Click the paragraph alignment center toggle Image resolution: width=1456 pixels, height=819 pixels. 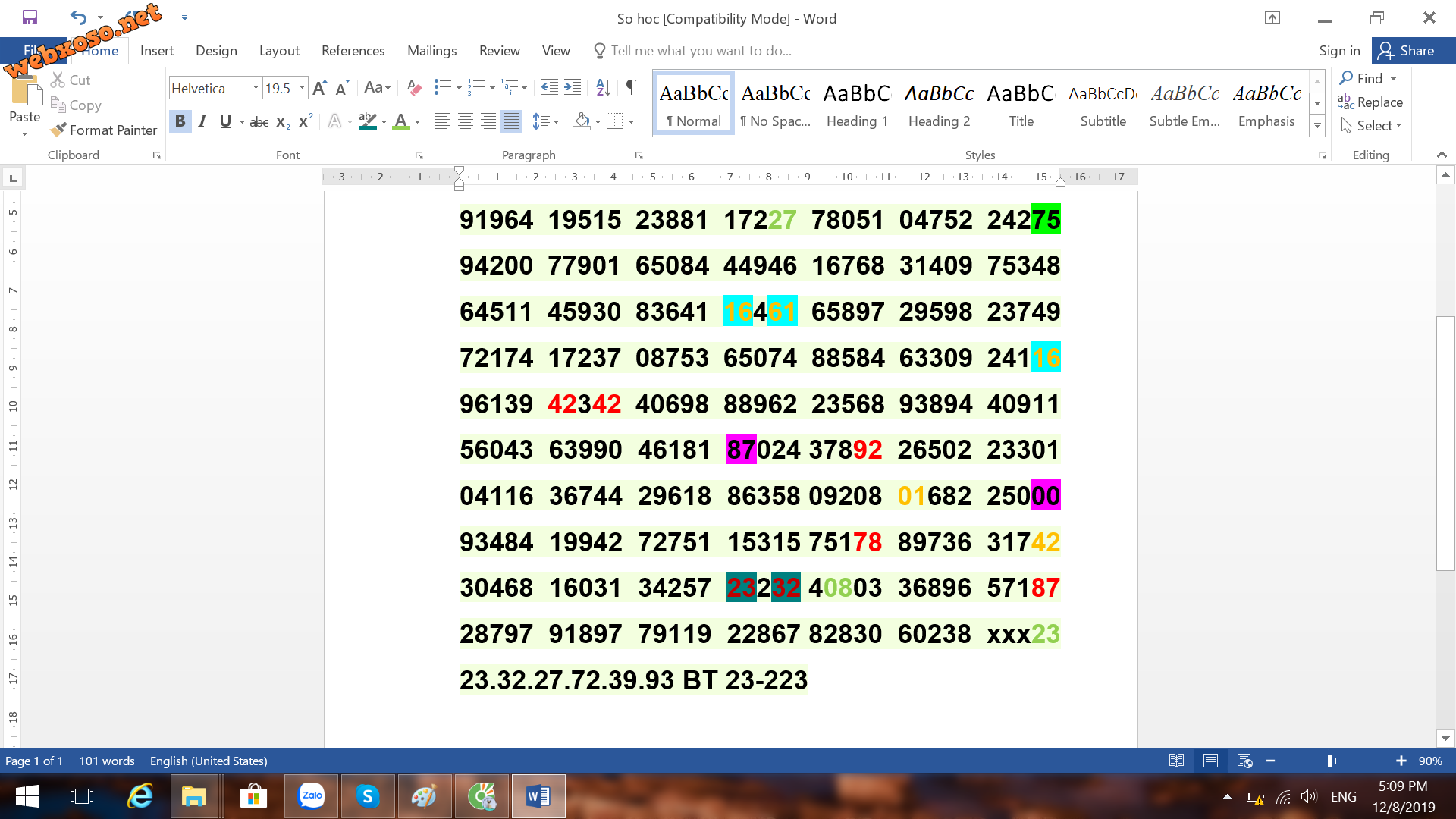[464, 120]
